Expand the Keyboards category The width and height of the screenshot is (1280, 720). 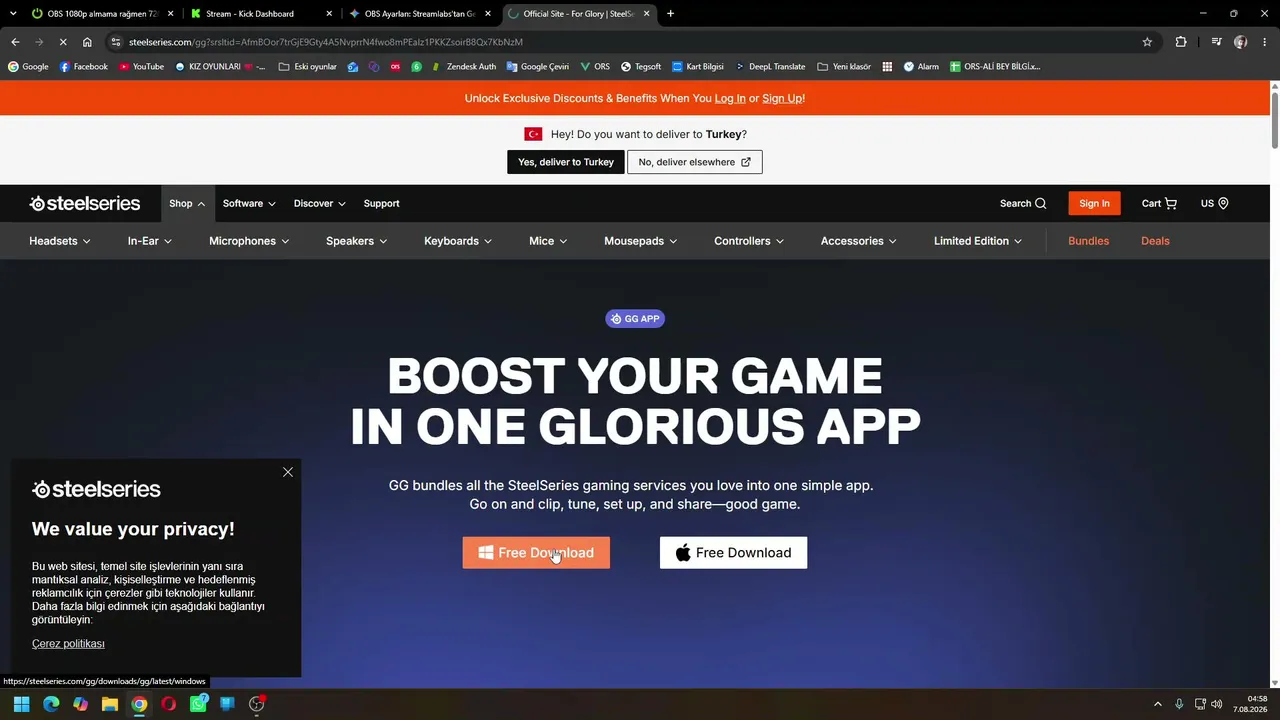459,241
